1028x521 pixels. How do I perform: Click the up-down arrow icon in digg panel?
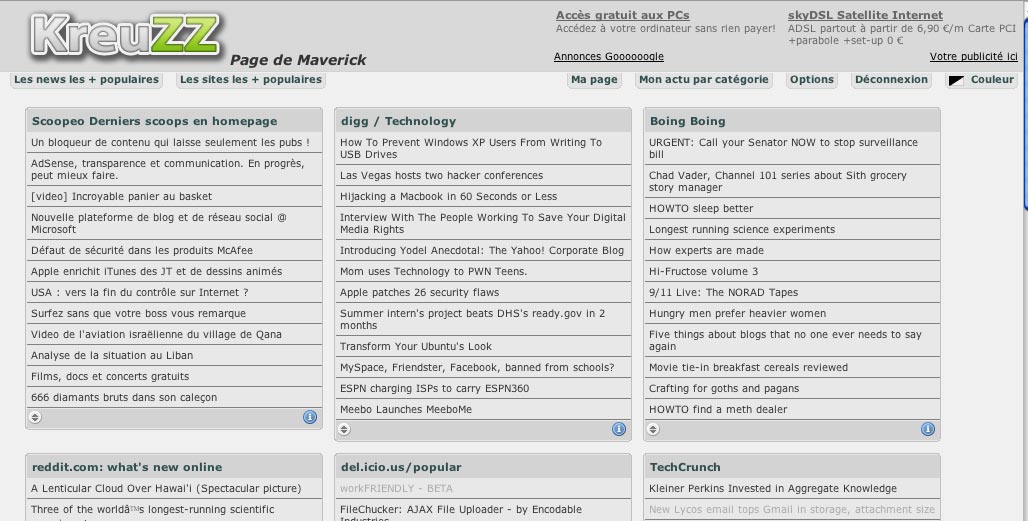click(344, 429)
